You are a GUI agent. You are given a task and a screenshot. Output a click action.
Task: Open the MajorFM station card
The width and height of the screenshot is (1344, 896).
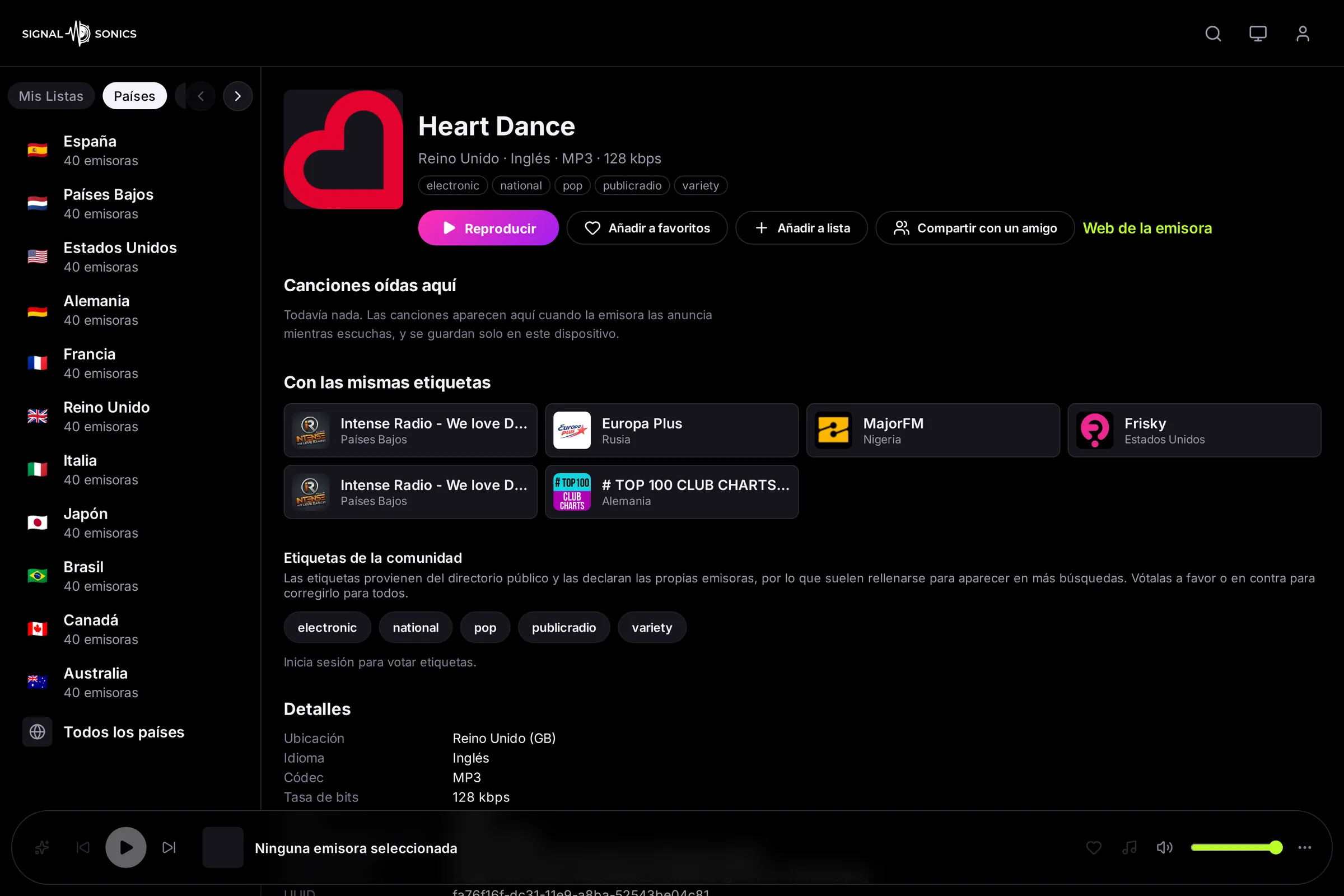[933, 430]
